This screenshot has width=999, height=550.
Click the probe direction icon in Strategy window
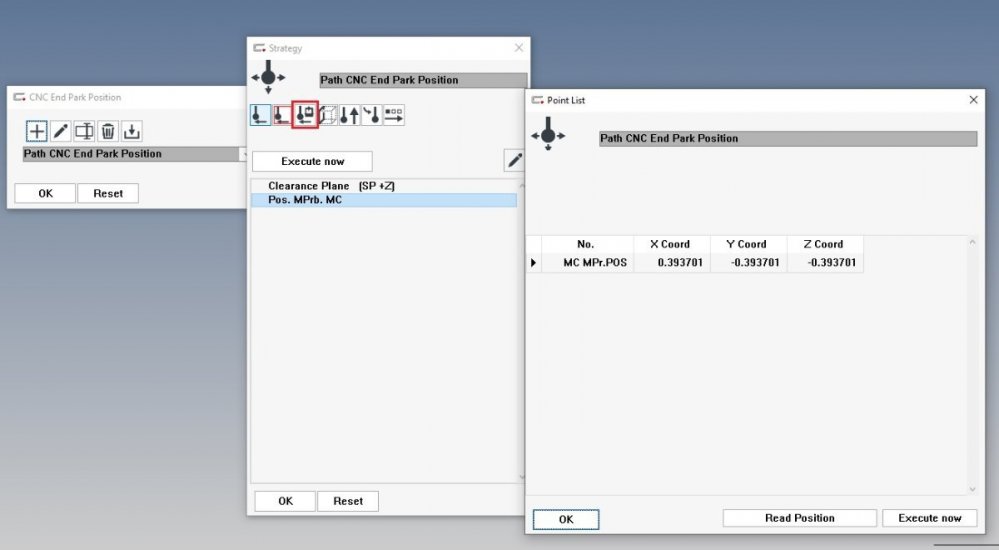[268, 77]
